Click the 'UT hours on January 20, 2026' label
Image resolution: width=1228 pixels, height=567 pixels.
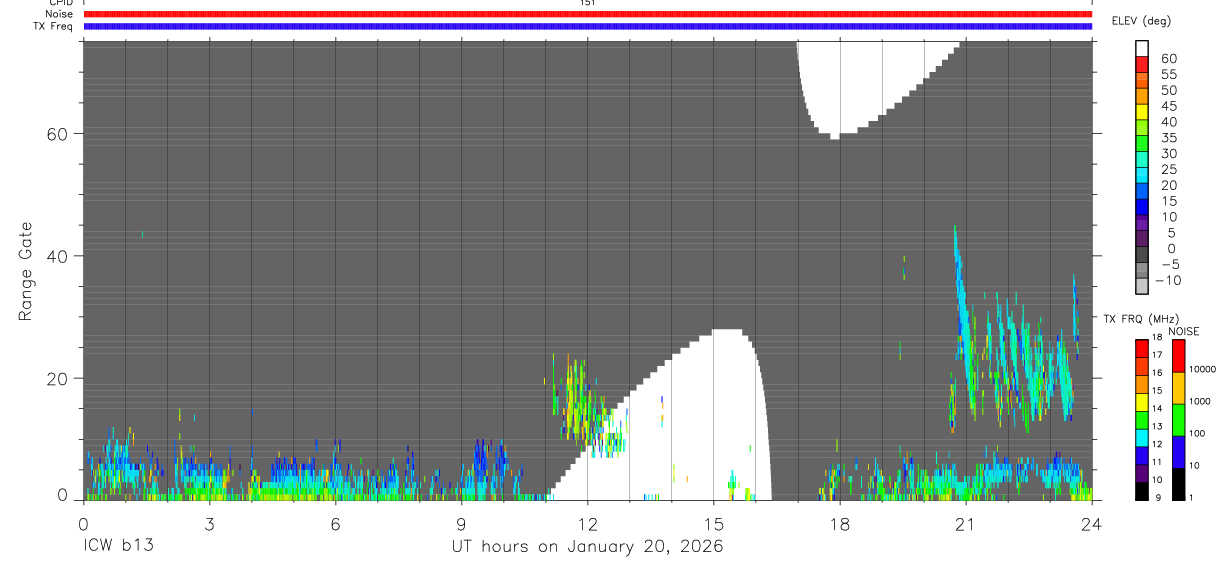[587, 547]
